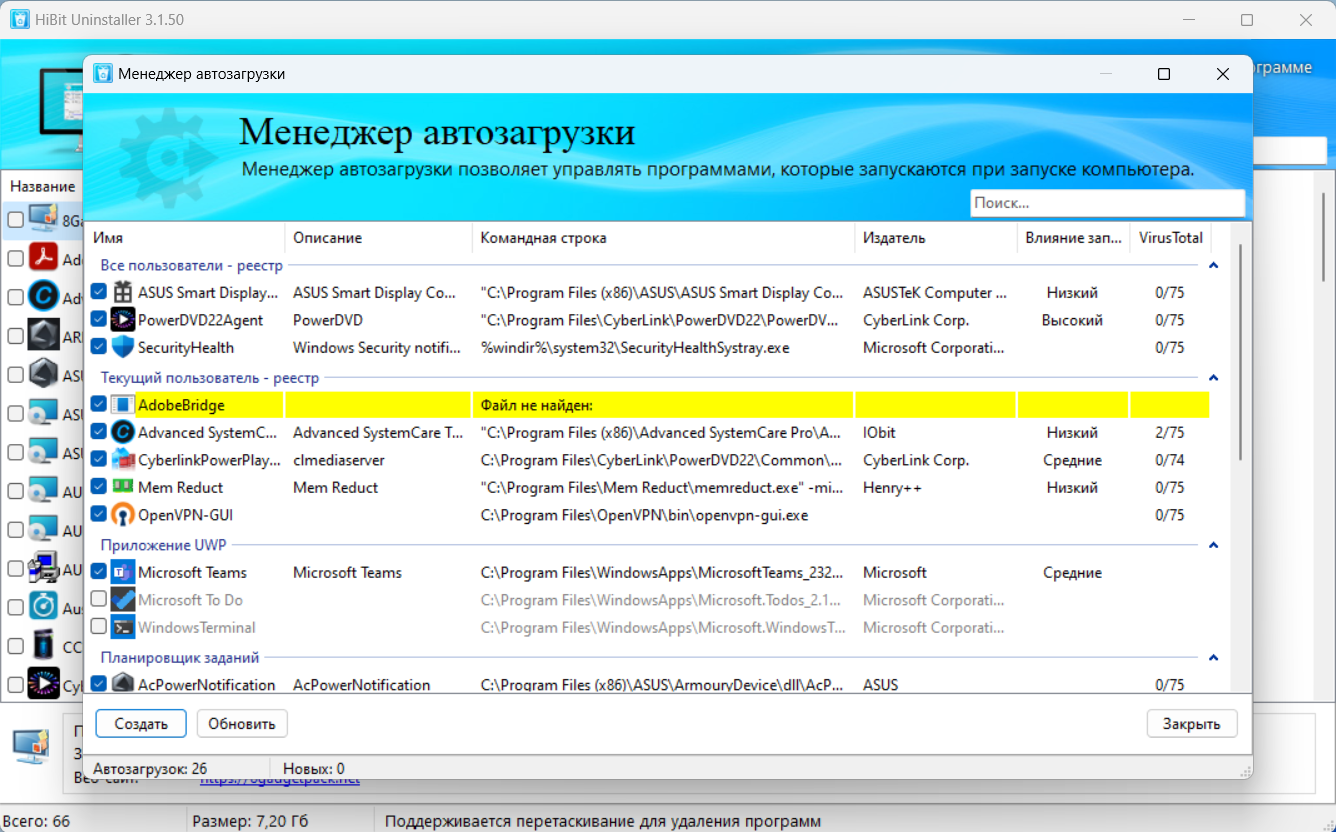Click the PowerDVD22Agent icon in the list
The width and height of the screenshot is (1336, 832).
[122, 320]
